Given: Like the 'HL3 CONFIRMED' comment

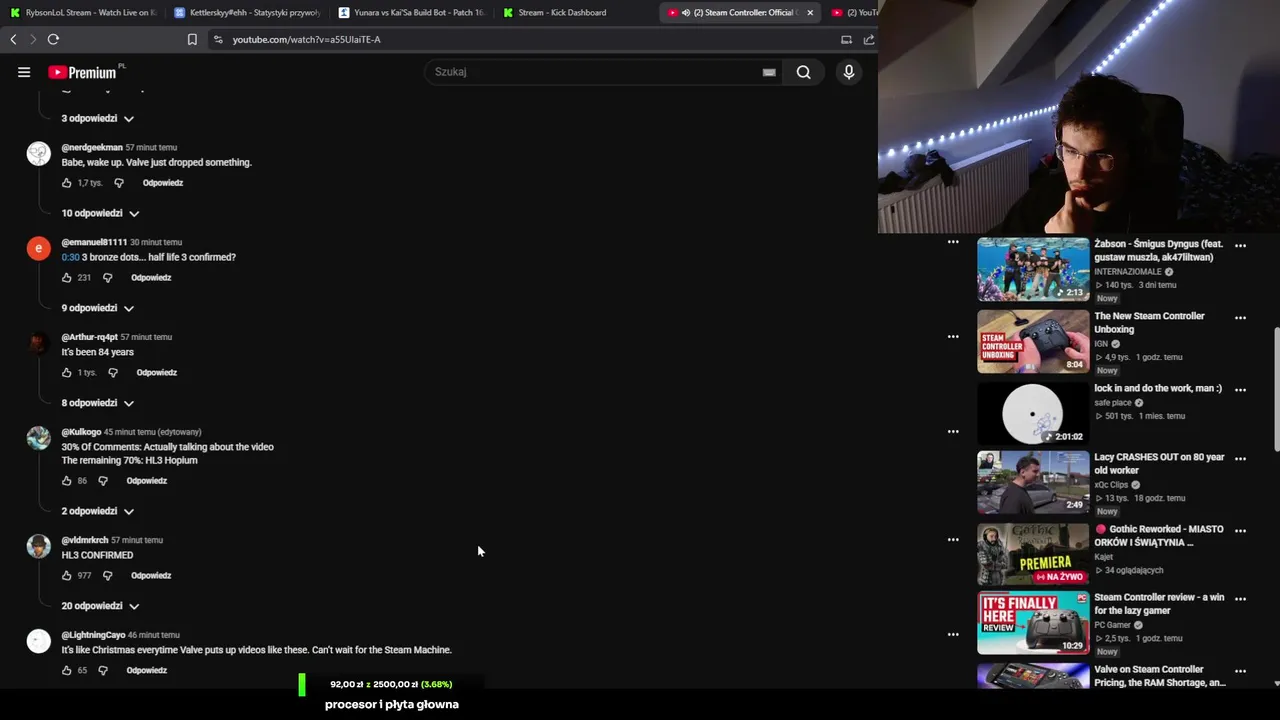Looking at the screenshot, I should click(x=67, y=576).
